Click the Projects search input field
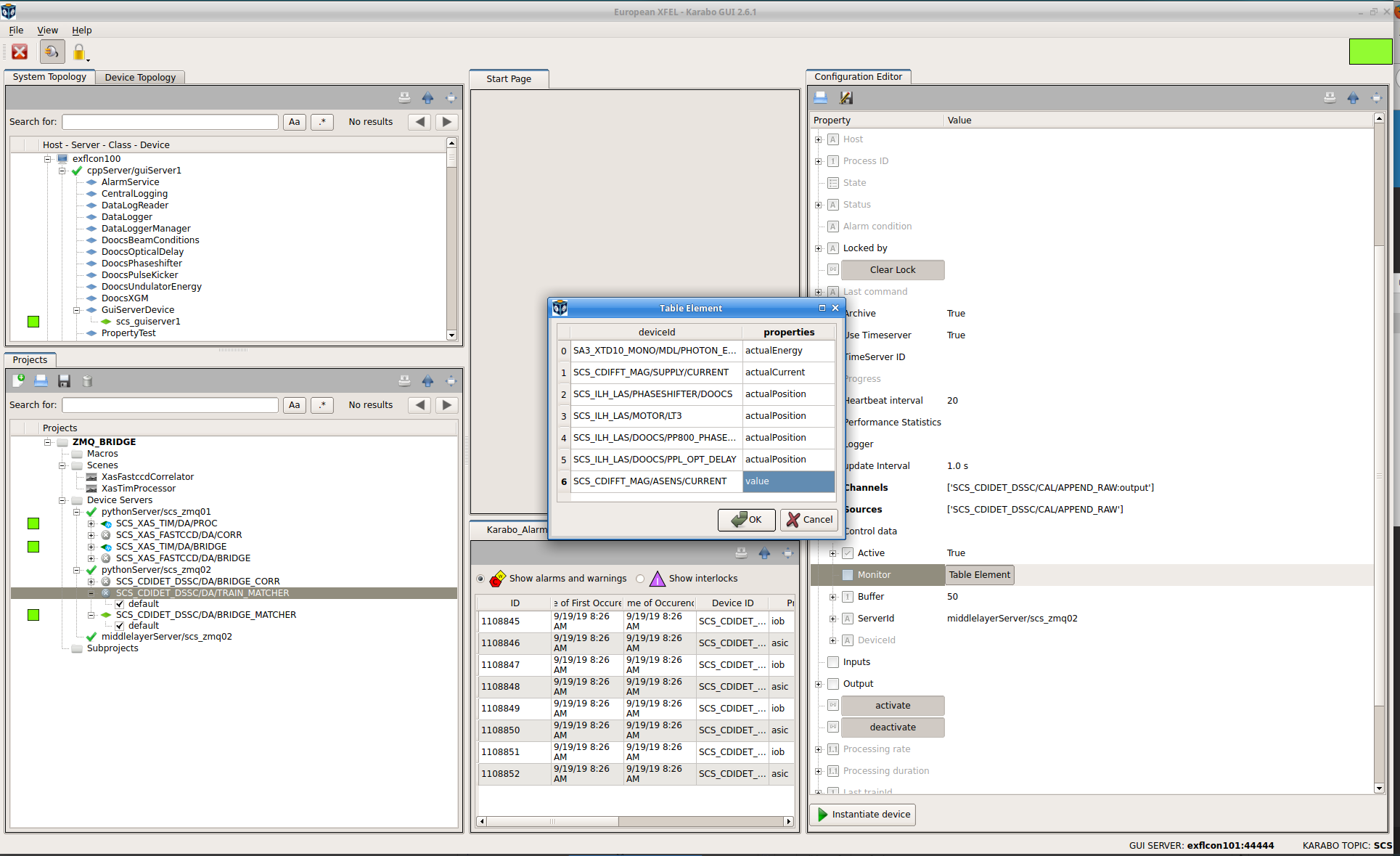Screen dimensions: 1400x856 pyautogui.click(x=171, y=405)
